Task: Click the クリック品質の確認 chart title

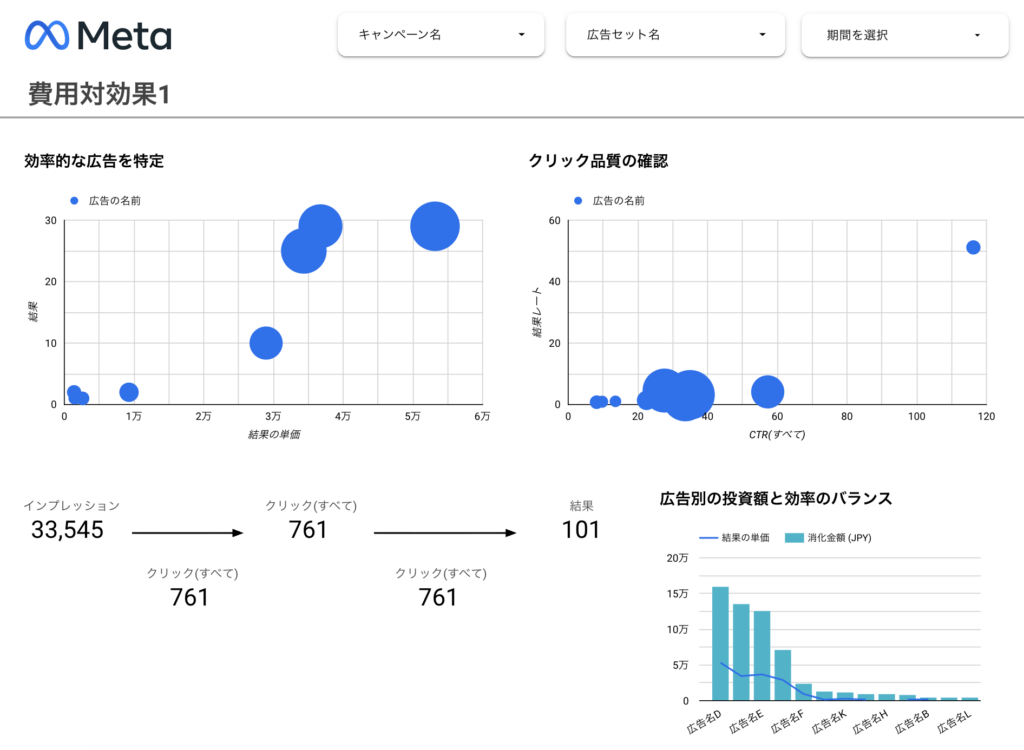Action: point(598,160)
